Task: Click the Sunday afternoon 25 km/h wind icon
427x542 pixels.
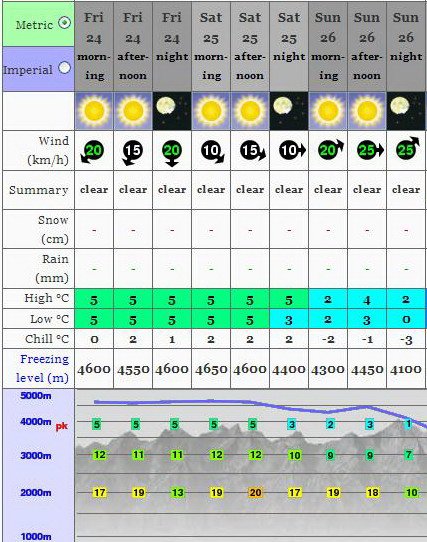Action: point(370,150)
